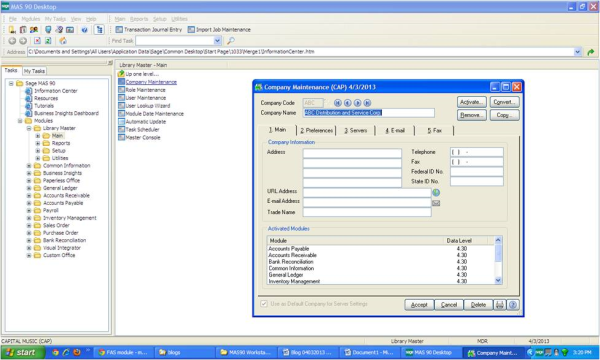Click the red X stop icon
600x360 pixels.
[37, 41]
